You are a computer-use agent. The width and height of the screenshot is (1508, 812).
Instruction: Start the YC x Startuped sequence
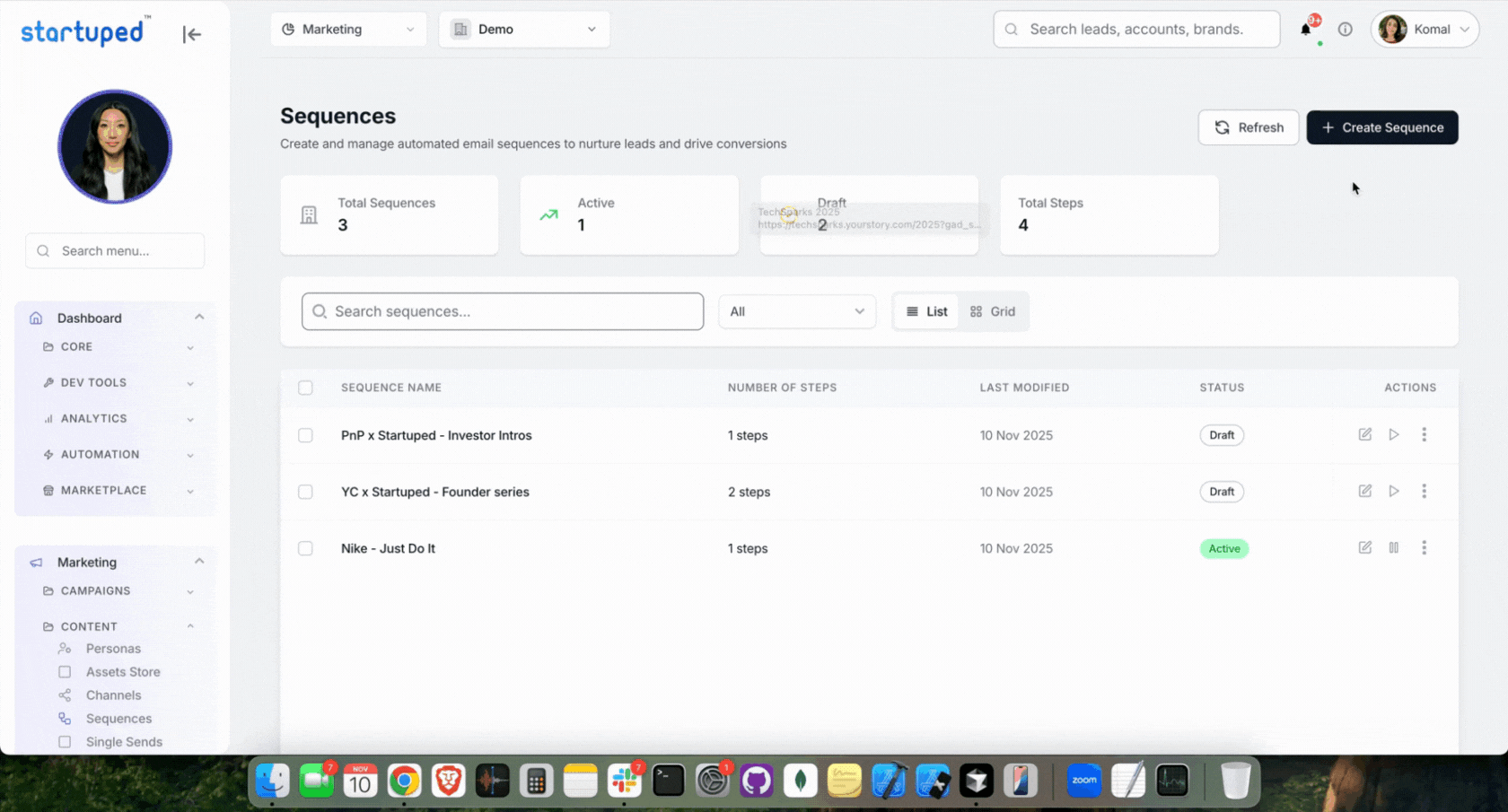tap(1393, 492)
